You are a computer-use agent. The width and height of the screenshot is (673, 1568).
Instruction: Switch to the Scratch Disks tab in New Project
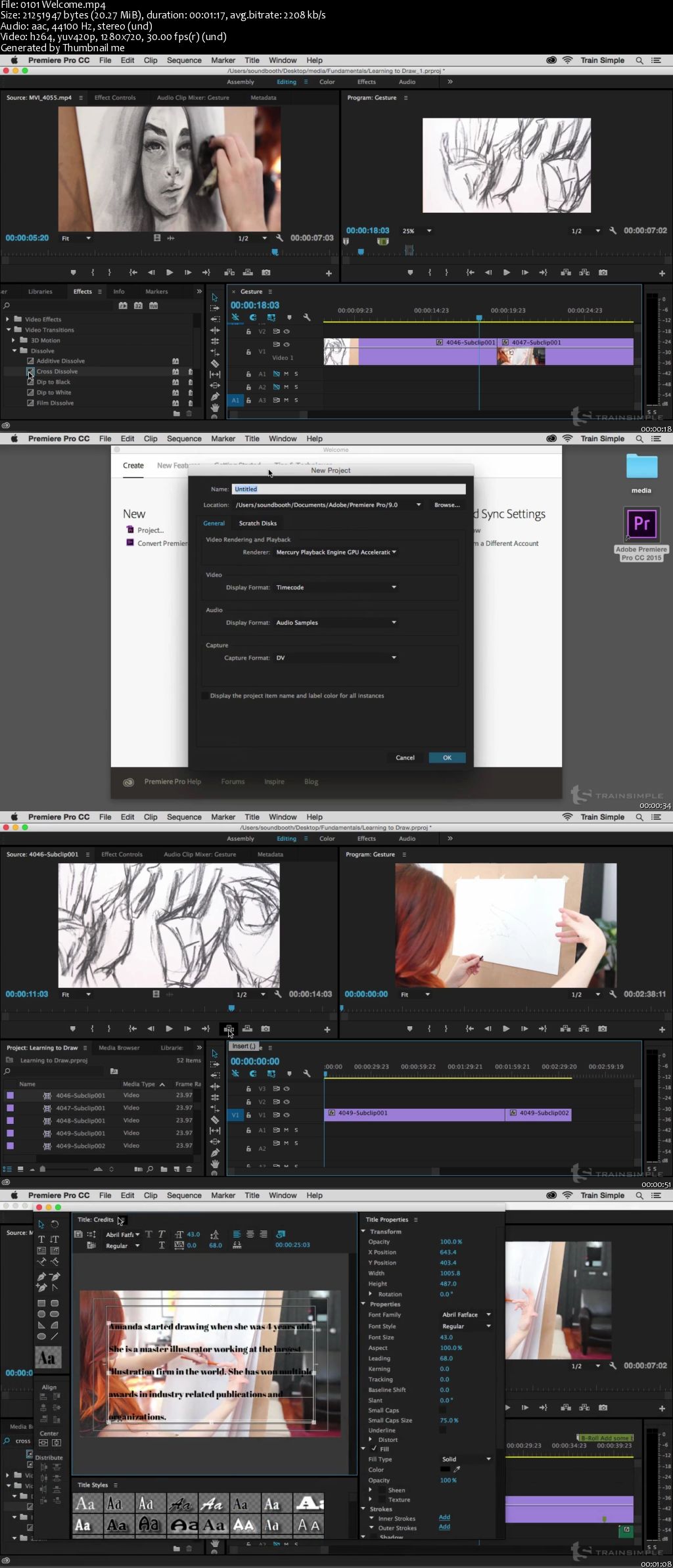coord(258,523)
